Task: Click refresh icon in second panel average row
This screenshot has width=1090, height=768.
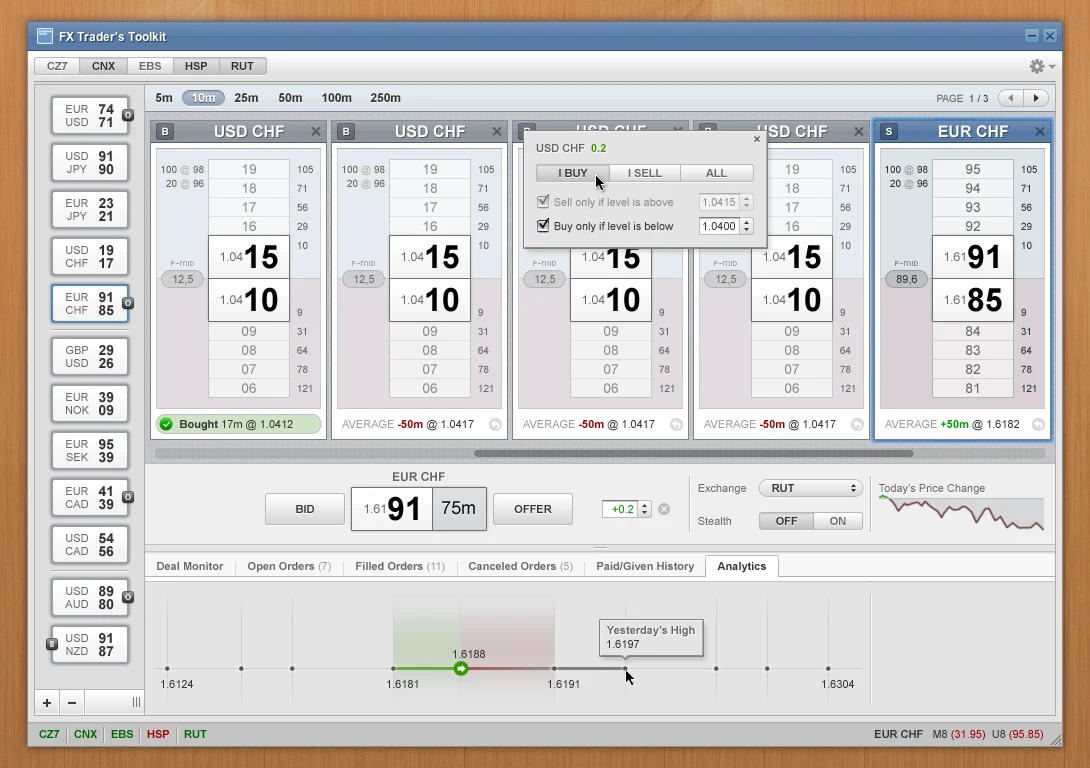Action: pyautogui.click(x=495, y=425)
